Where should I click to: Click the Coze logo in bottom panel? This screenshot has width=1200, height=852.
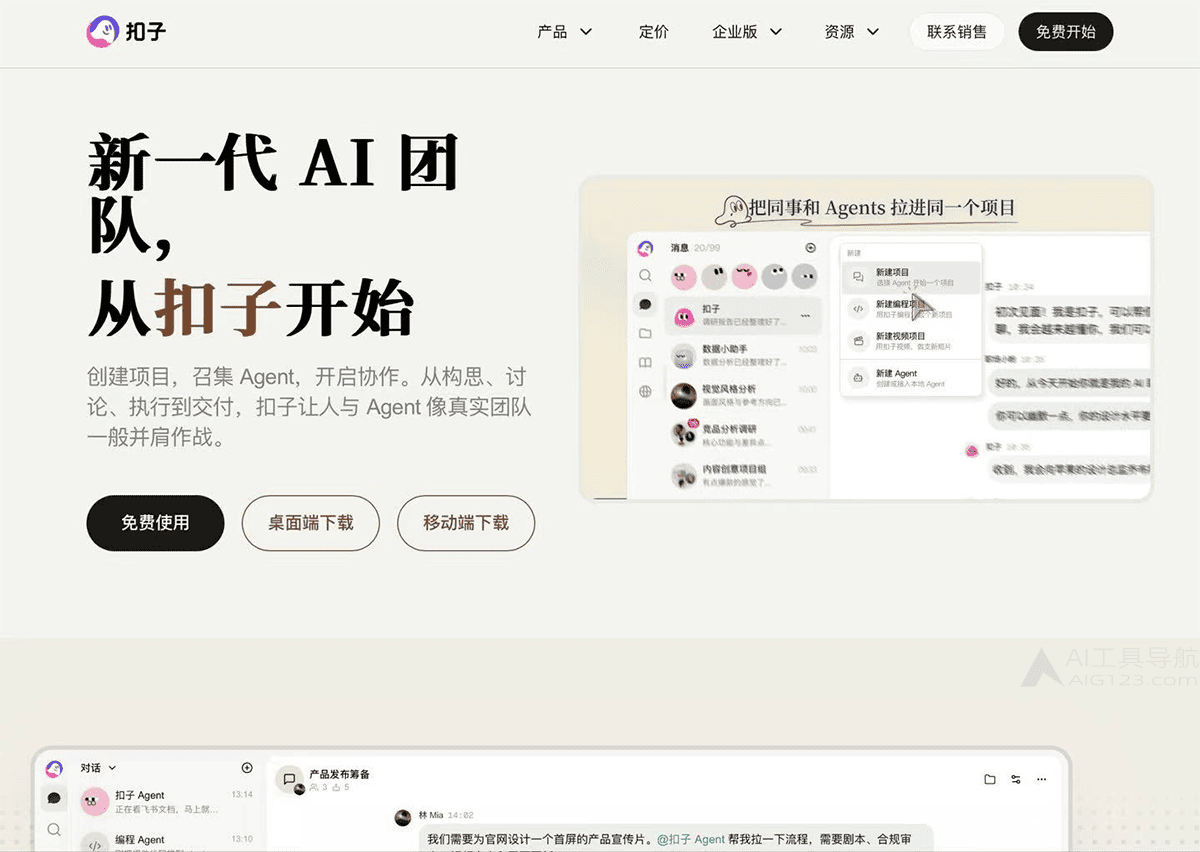(x=54, y=769)
